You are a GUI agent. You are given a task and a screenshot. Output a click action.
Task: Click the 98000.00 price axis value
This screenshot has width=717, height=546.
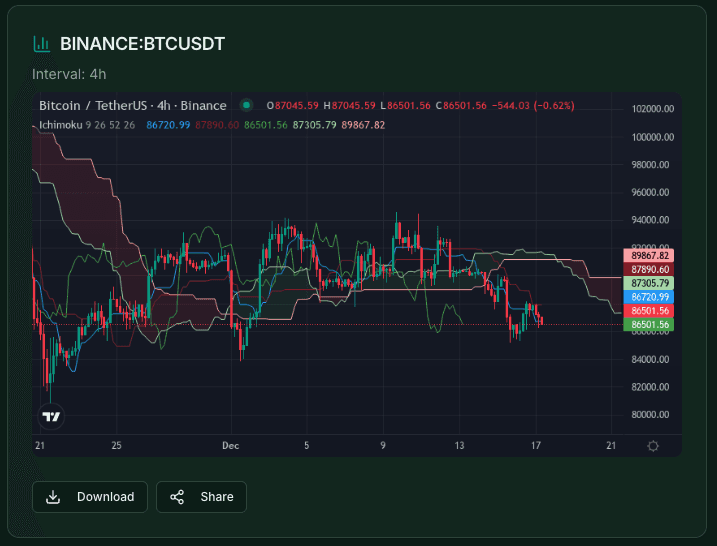pos(650,165)
